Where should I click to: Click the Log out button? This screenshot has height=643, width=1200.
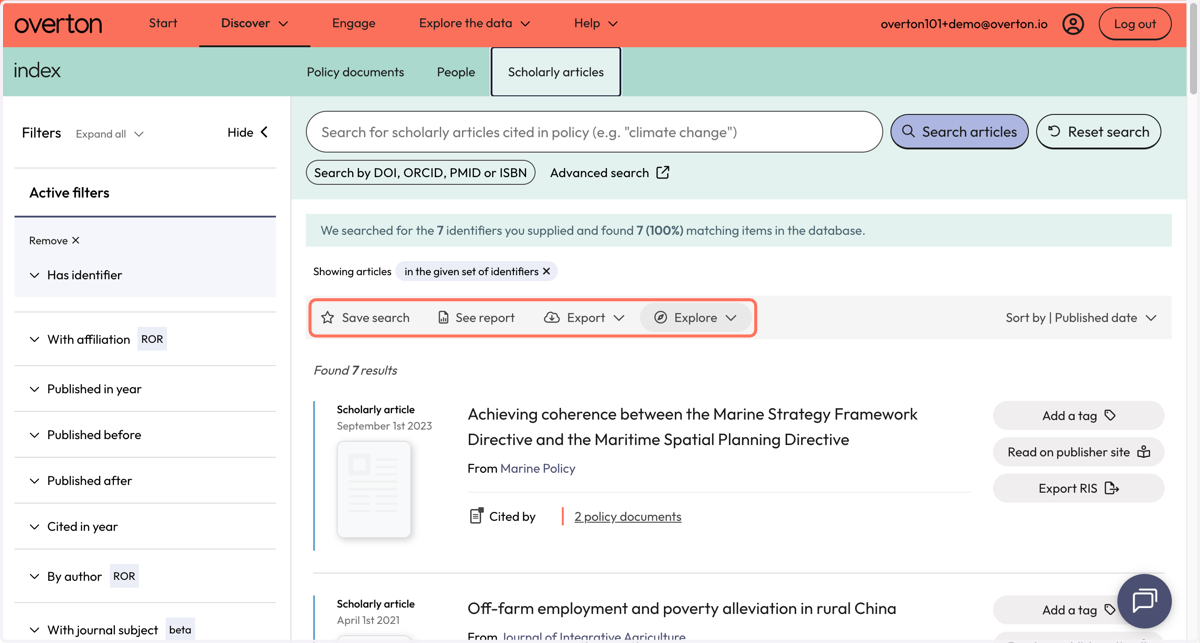[1135, 24]
